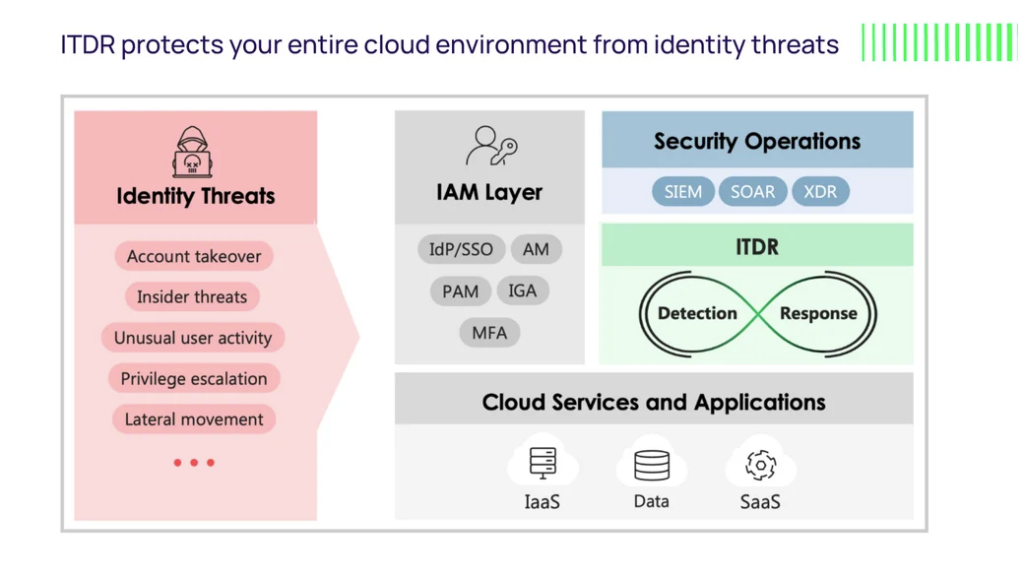Screen dimensions: 1024x579
Task: Click the SIEM pill under Security Operations
Action: tap(683, 191)
